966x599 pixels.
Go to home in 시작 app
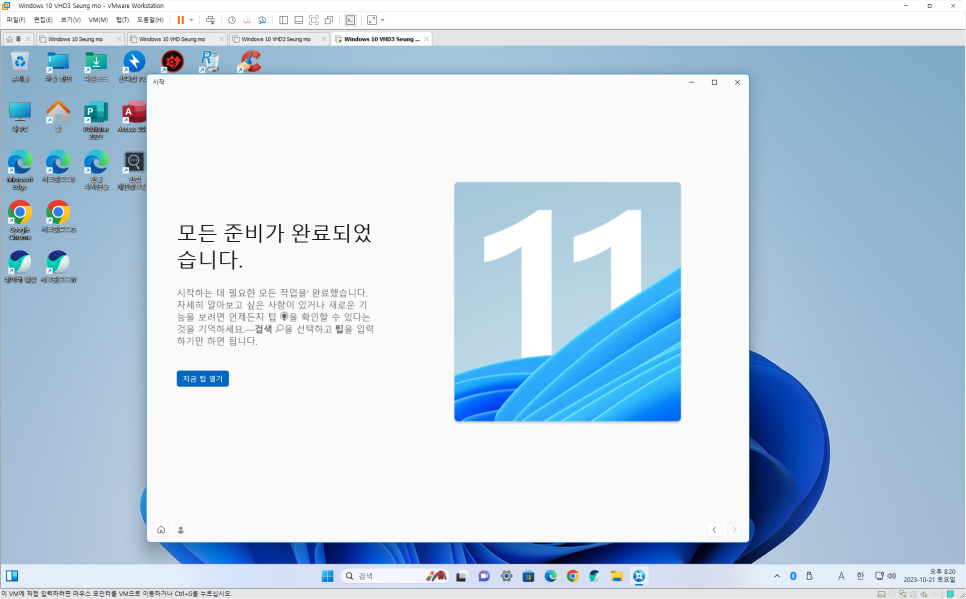pos(161,529)
